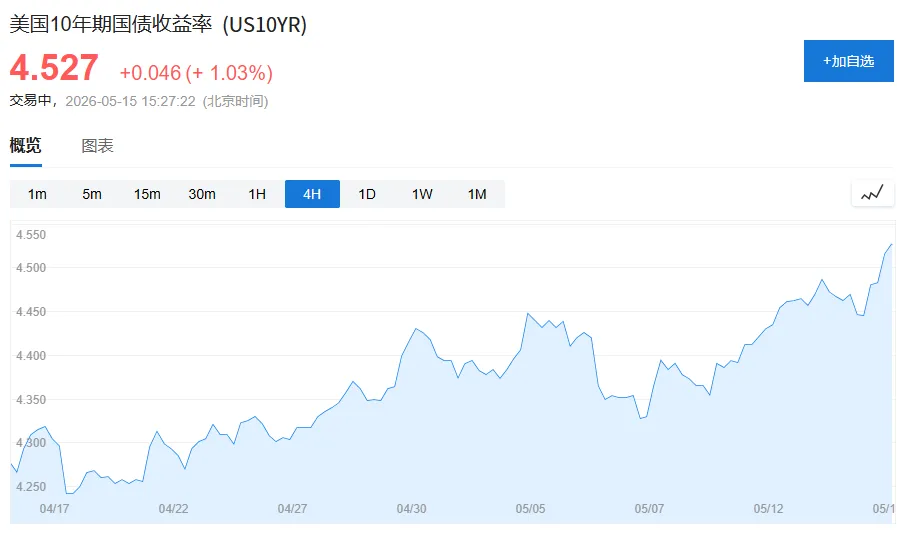Click the current yield value 4.527
Viewport: 911px width, 533px height.
[54, 67]
